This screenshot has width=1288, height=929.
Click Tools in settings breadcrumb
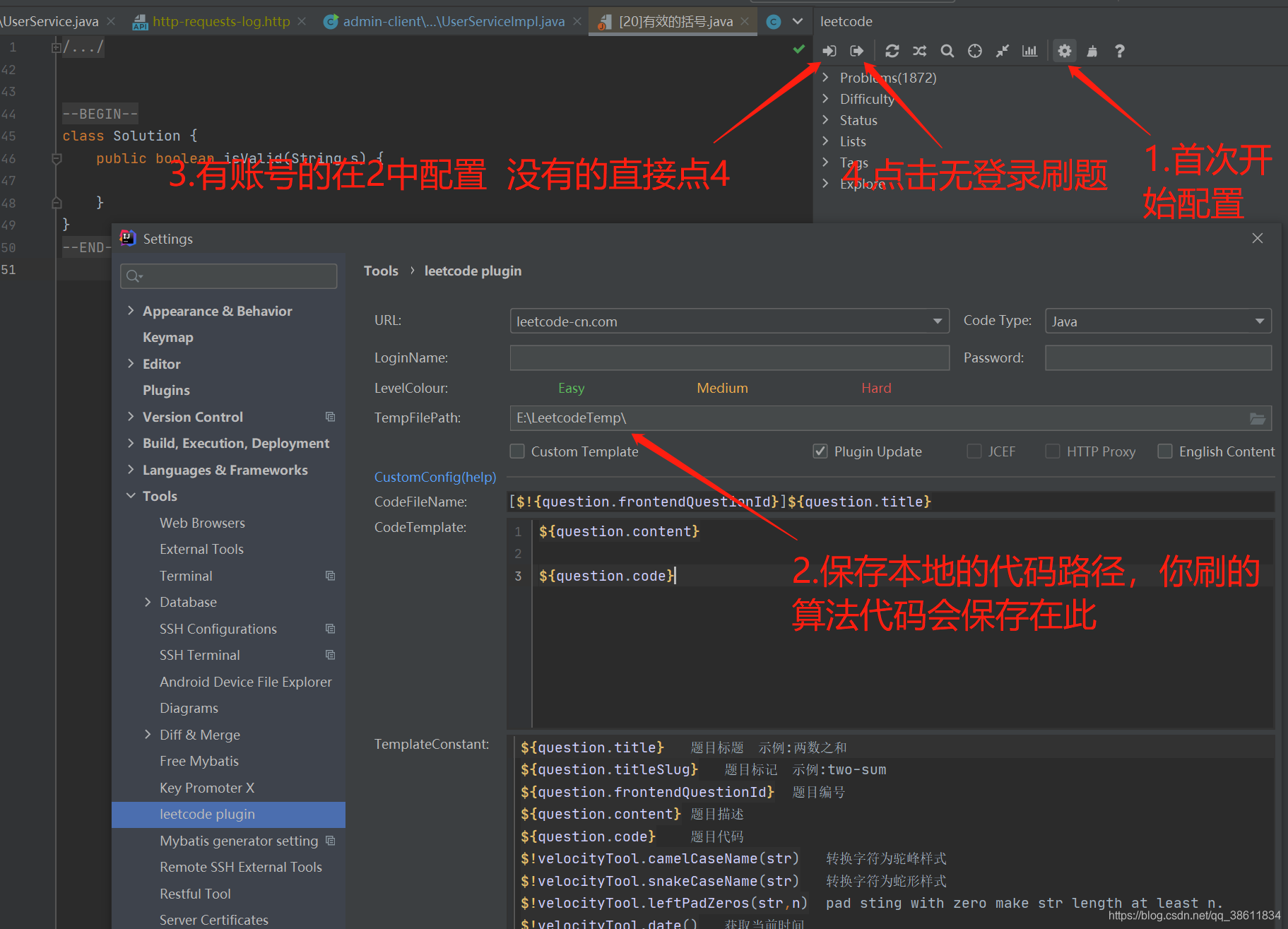click(381, 271)
